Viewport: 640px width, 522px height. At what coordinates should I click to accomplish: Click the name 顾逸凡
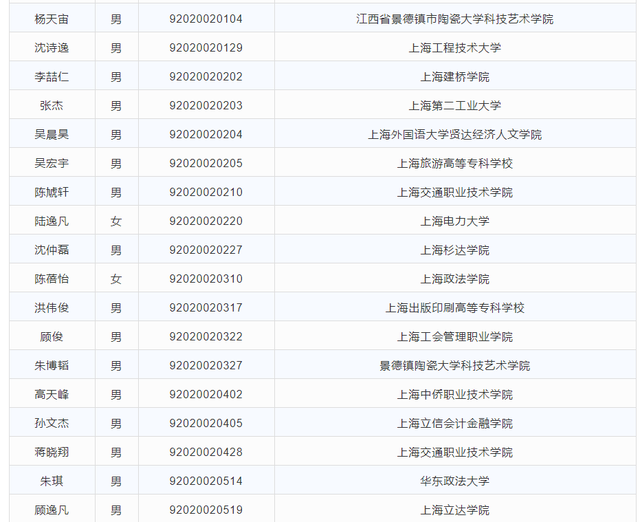click(x=51, y=510)
